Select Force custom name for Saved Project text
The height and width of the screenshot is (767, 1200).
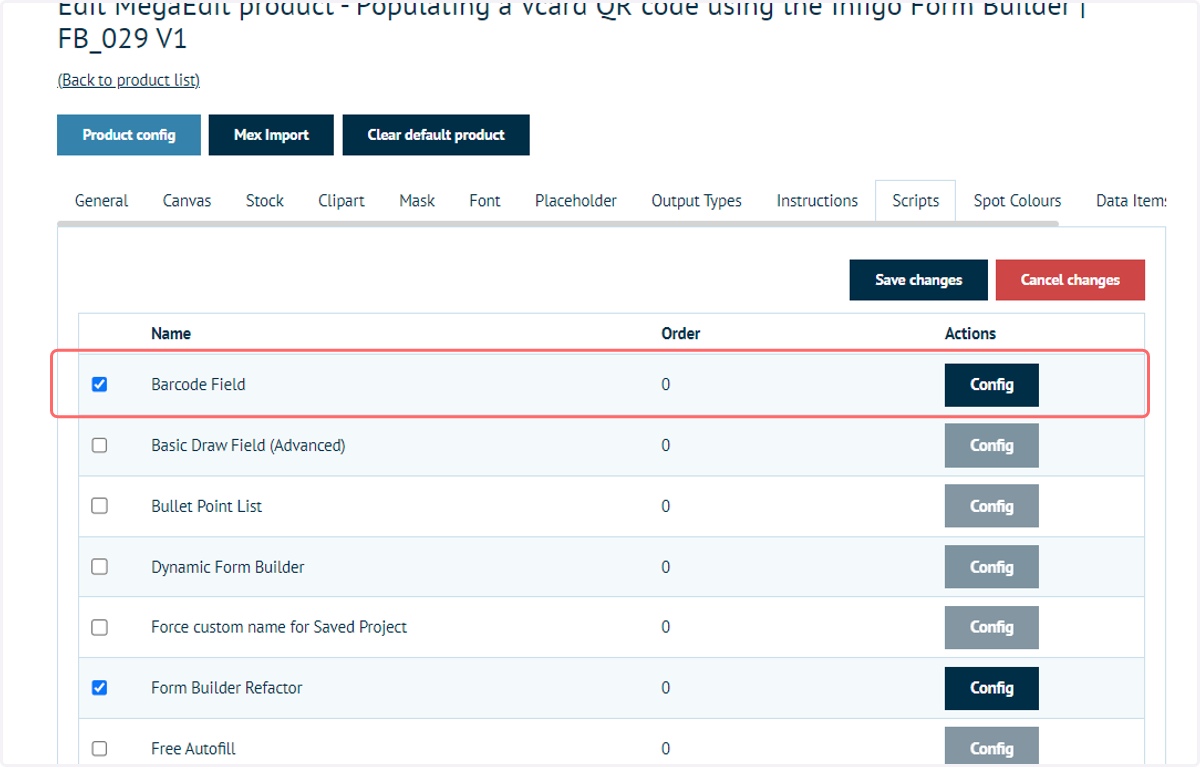(x=279, y=627)
